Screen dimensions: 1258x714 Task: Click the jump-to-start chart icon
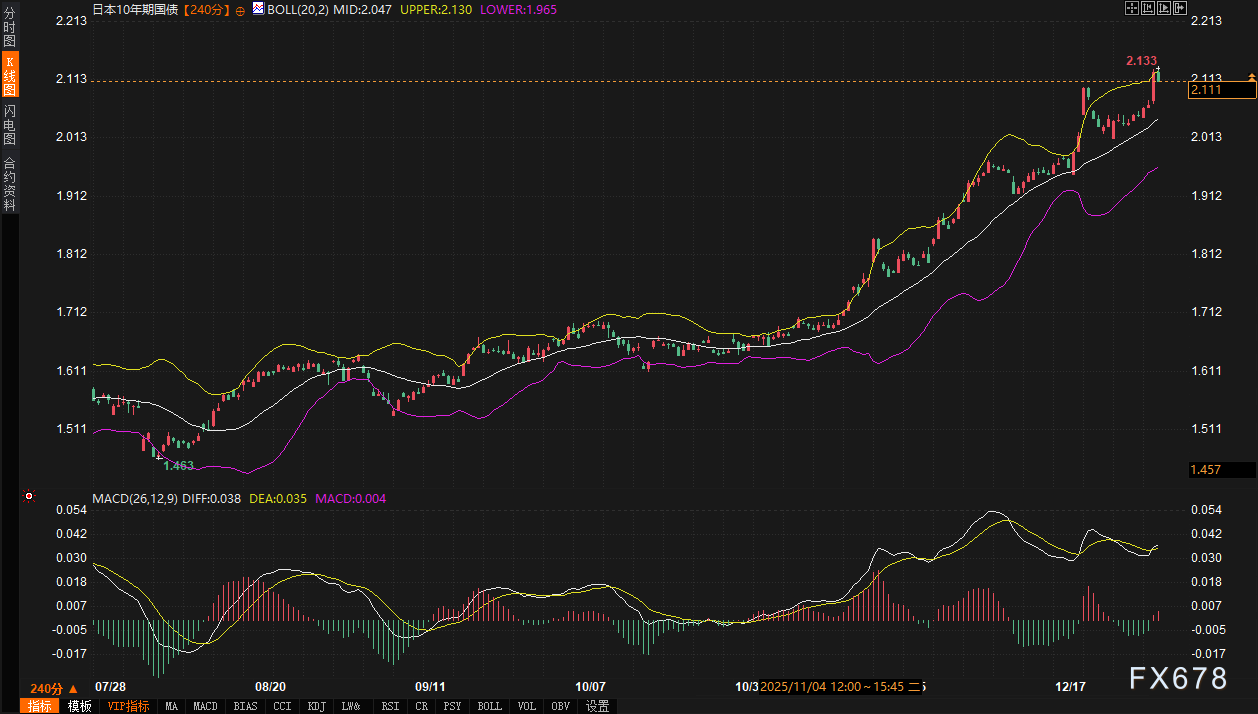pyautogui.click(x=1148, y=9)
